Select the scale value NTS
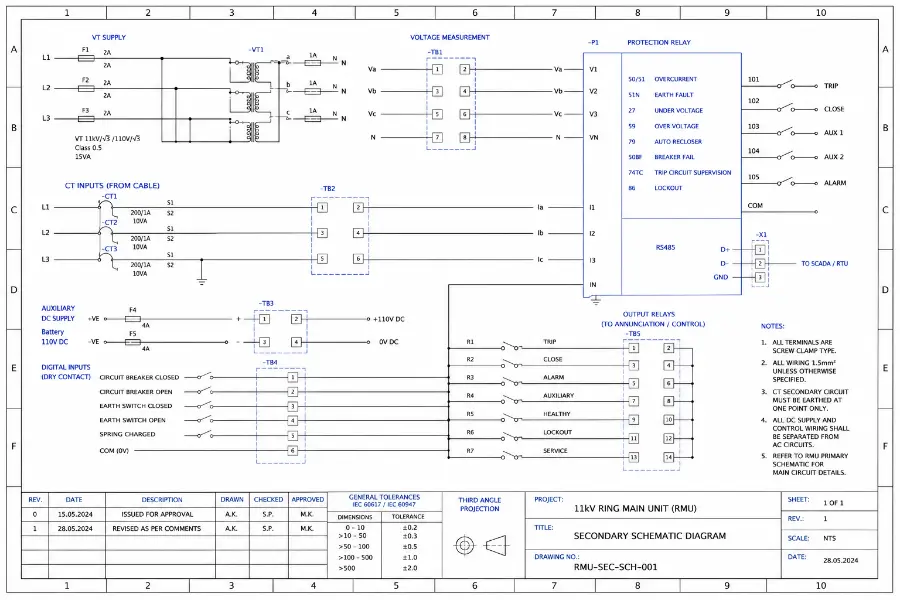Screen dimensions: 900x600 (x=829, y=539)
